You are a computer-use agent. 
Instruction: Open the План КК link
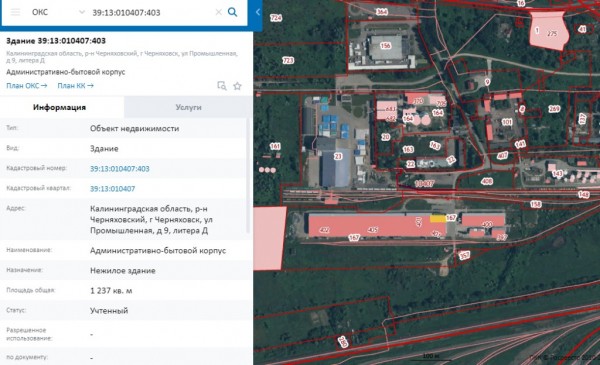tap(75, 86)
